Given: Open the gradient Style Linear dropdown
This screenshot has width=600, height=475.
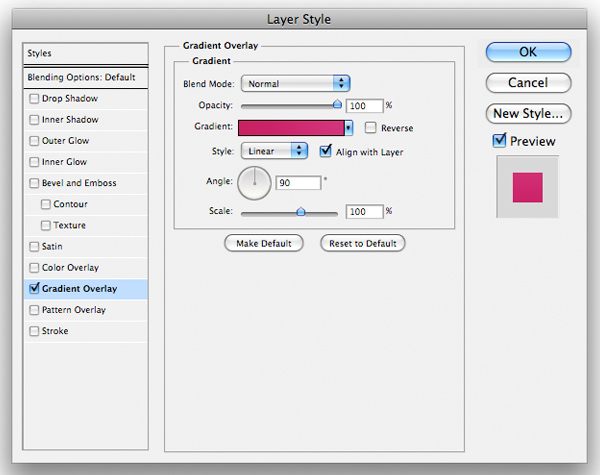Looking at the screenshot, I should click(x=274, y=151).
